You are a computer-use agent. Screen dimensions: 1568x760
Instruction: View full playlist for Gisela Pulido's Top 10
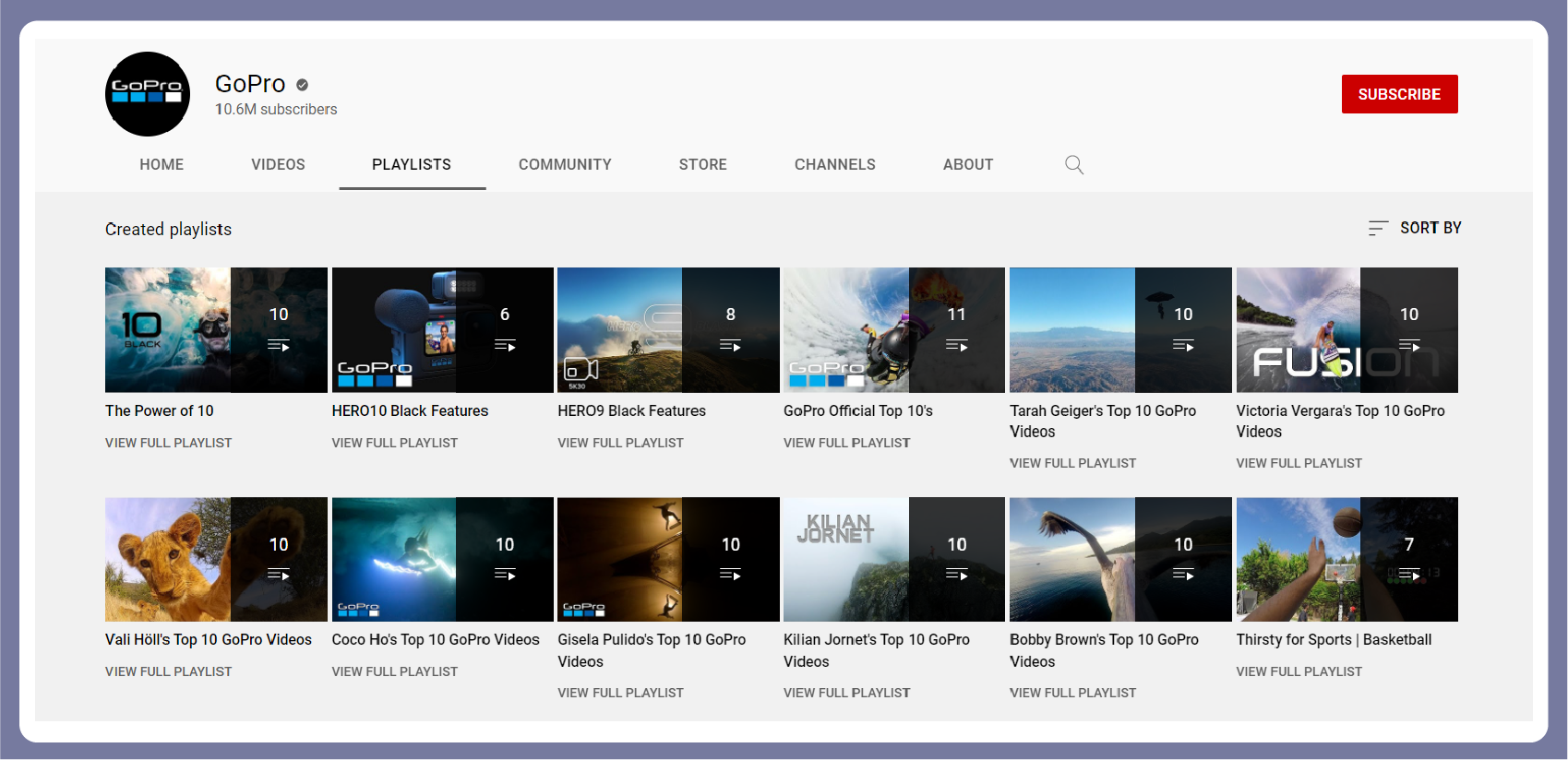621,693
